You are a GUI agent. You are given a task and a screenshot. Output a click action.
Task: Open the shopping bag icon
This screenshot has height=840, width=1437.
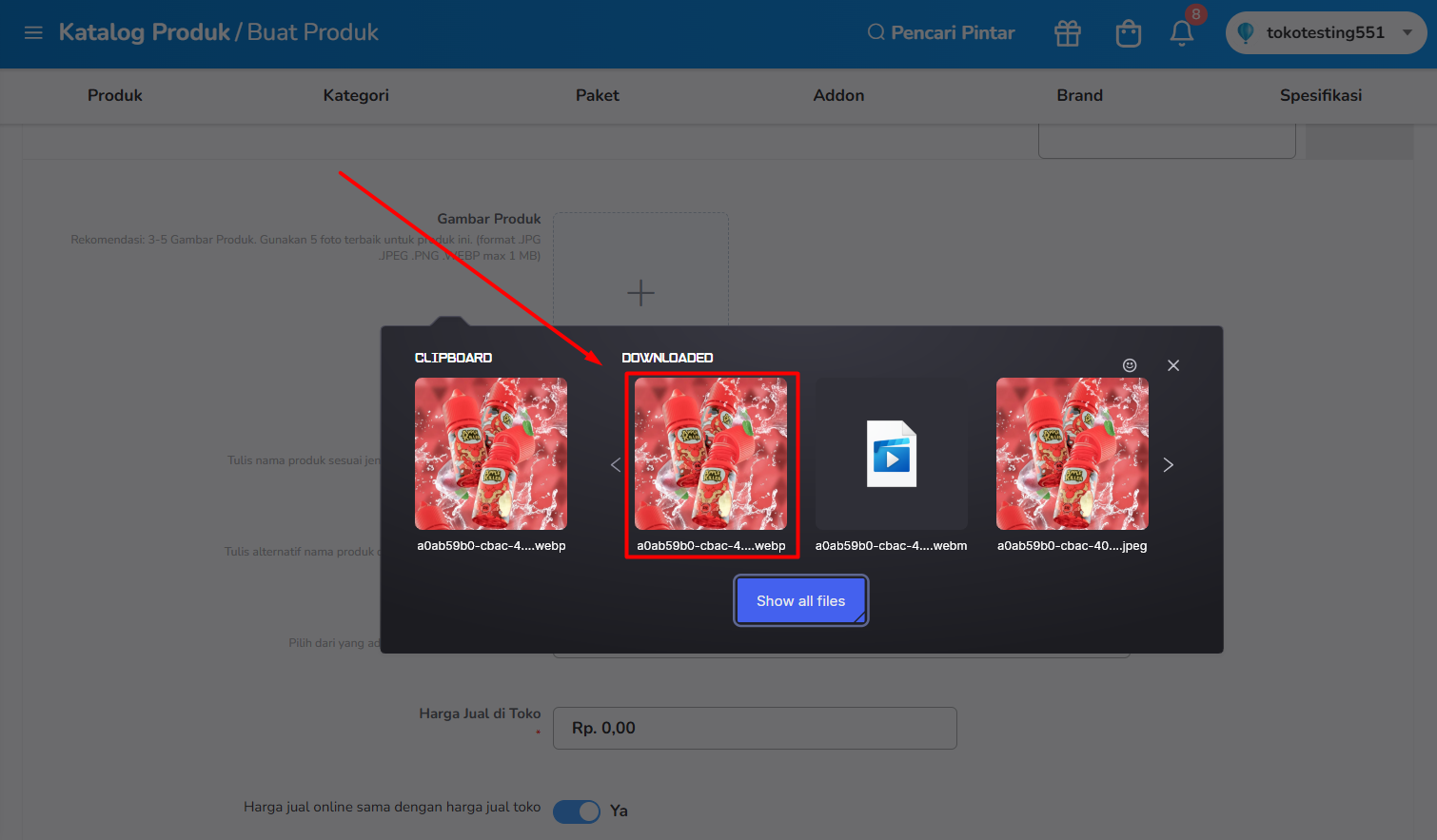click(1129, 33)
